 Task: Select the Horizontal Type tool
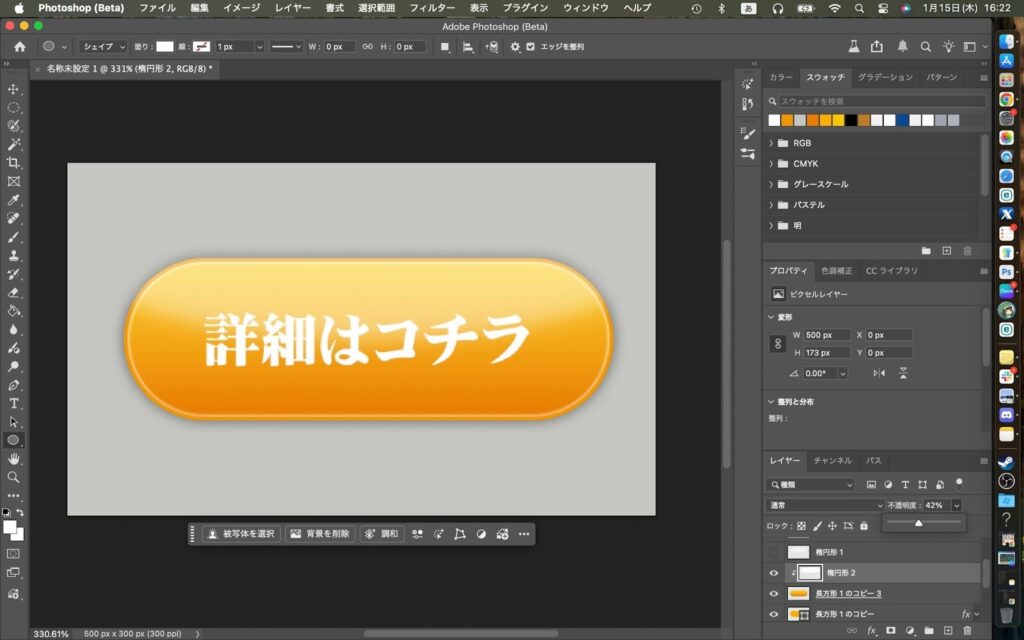14,403
